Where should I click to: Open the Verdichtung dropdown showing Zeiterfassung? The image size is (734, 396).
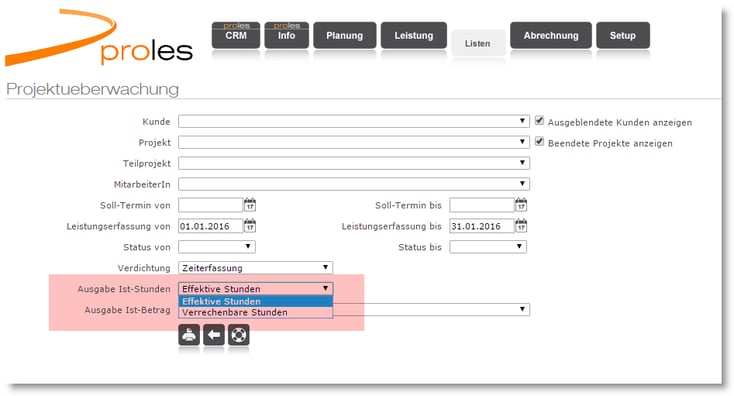(256, 268)
